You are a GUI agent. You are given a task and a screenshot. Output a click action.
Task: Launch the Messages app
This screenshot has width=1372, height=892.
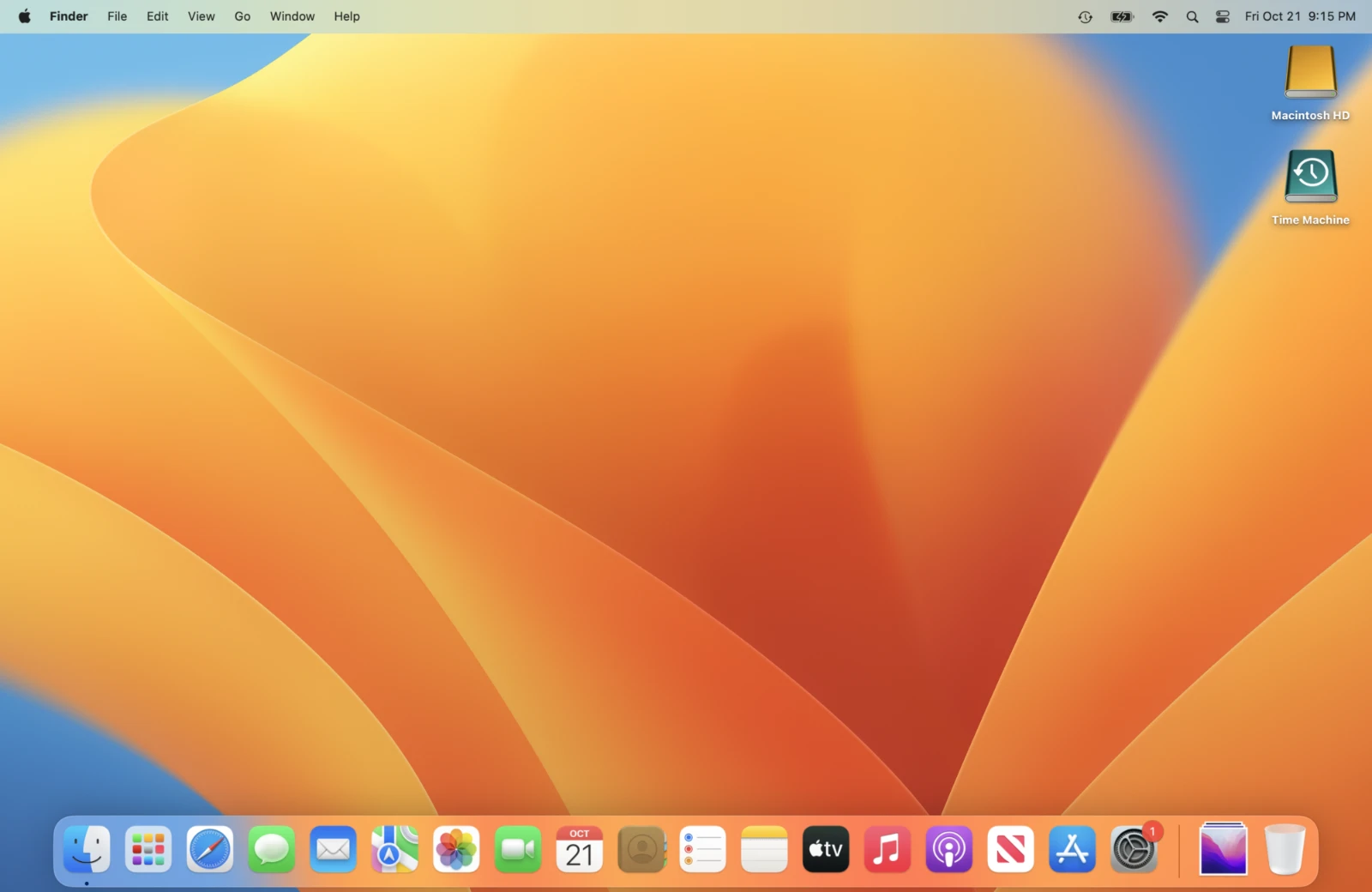coord(271,849)
